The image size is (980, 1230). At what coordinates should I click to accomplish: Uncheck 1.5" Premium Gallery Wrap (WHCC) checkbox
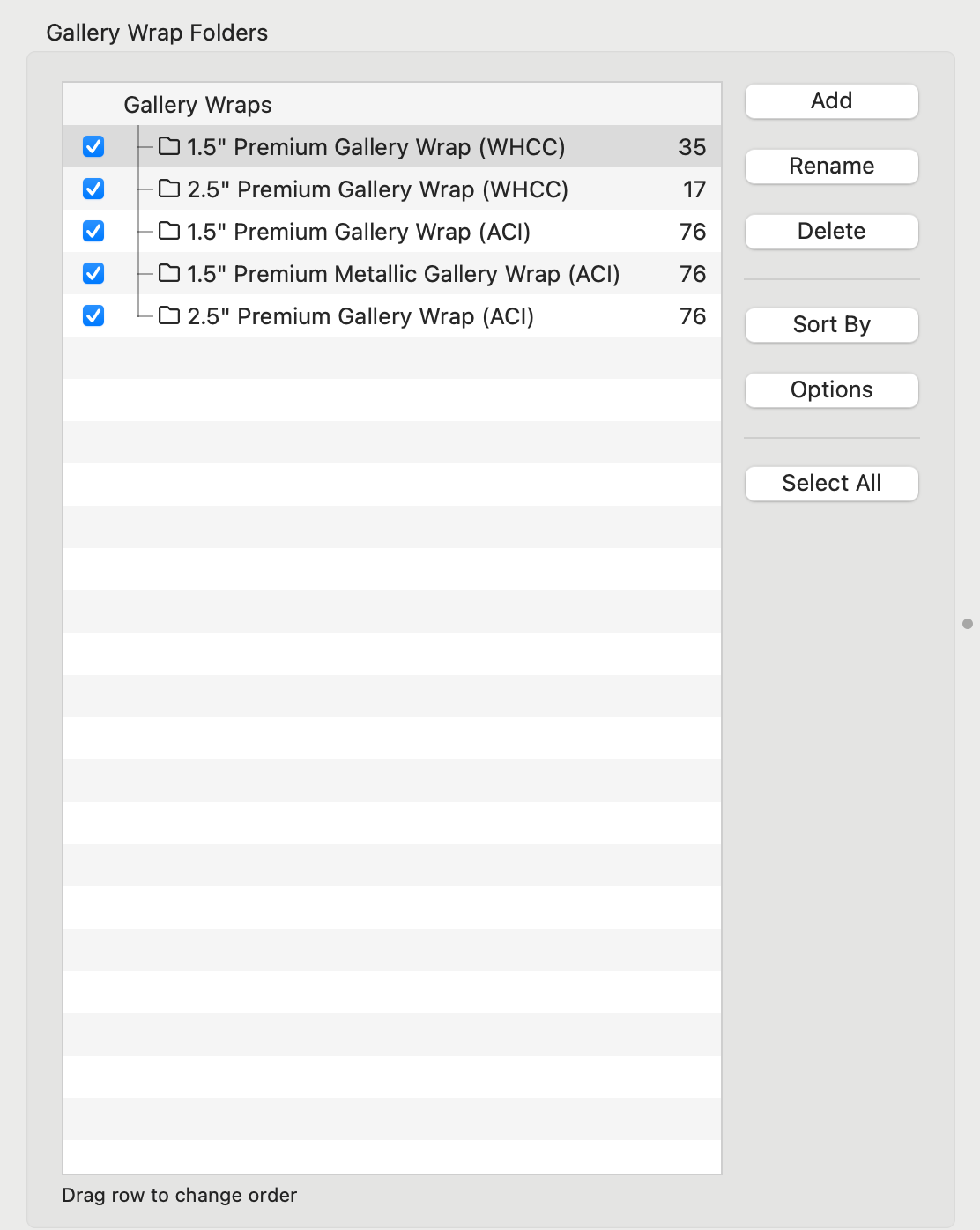(93, 146)
